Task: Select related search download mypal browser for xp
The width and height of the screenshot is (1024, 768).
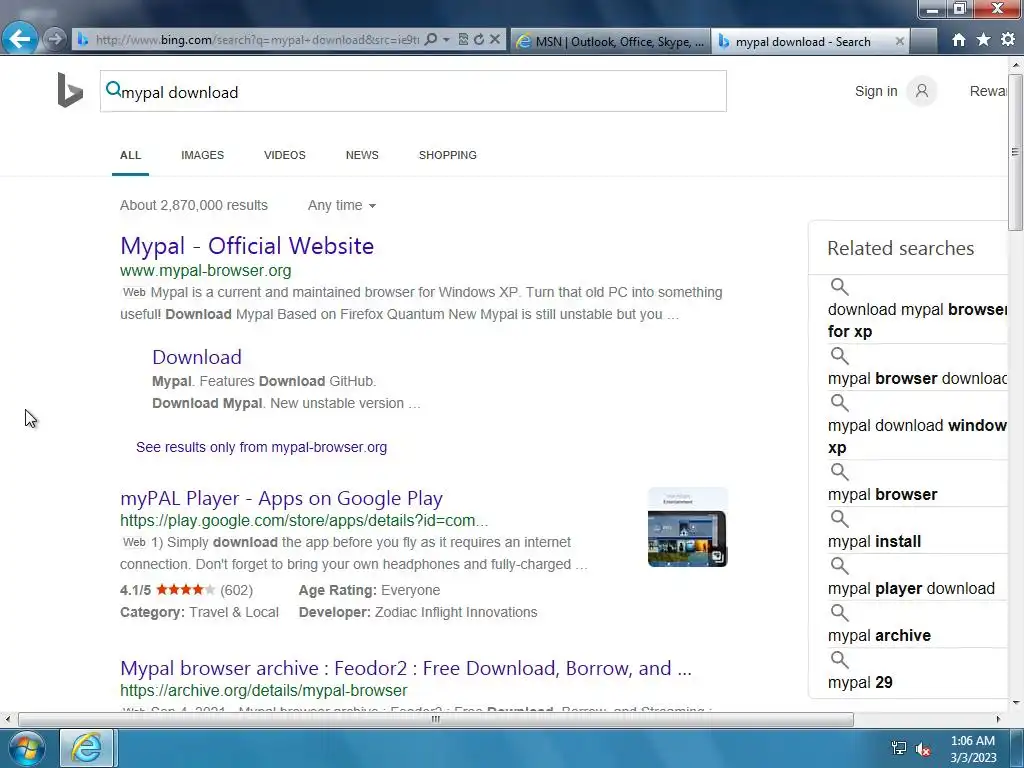Action: (916, 320)
